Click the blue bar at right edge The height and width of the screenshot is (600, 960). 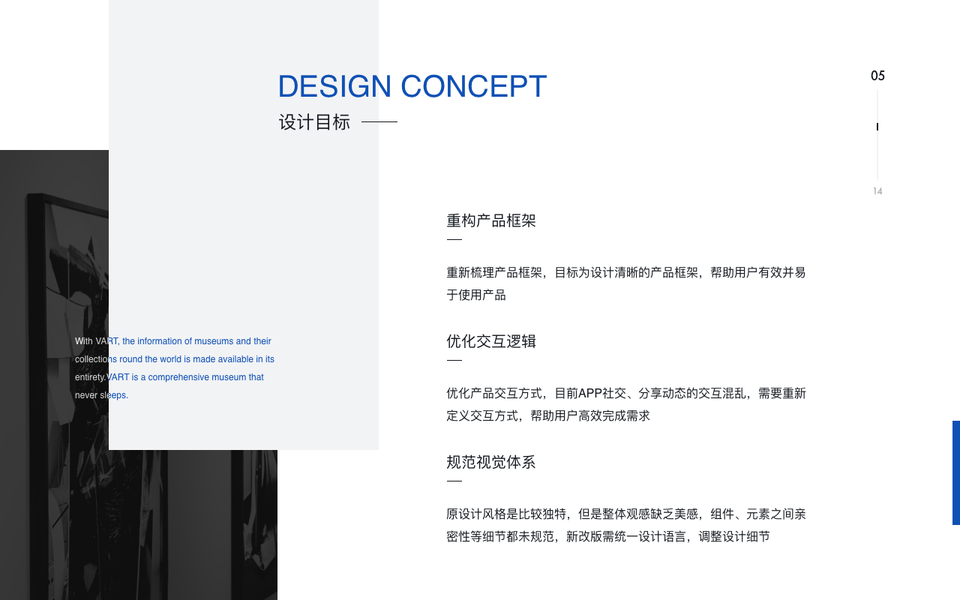956,473
